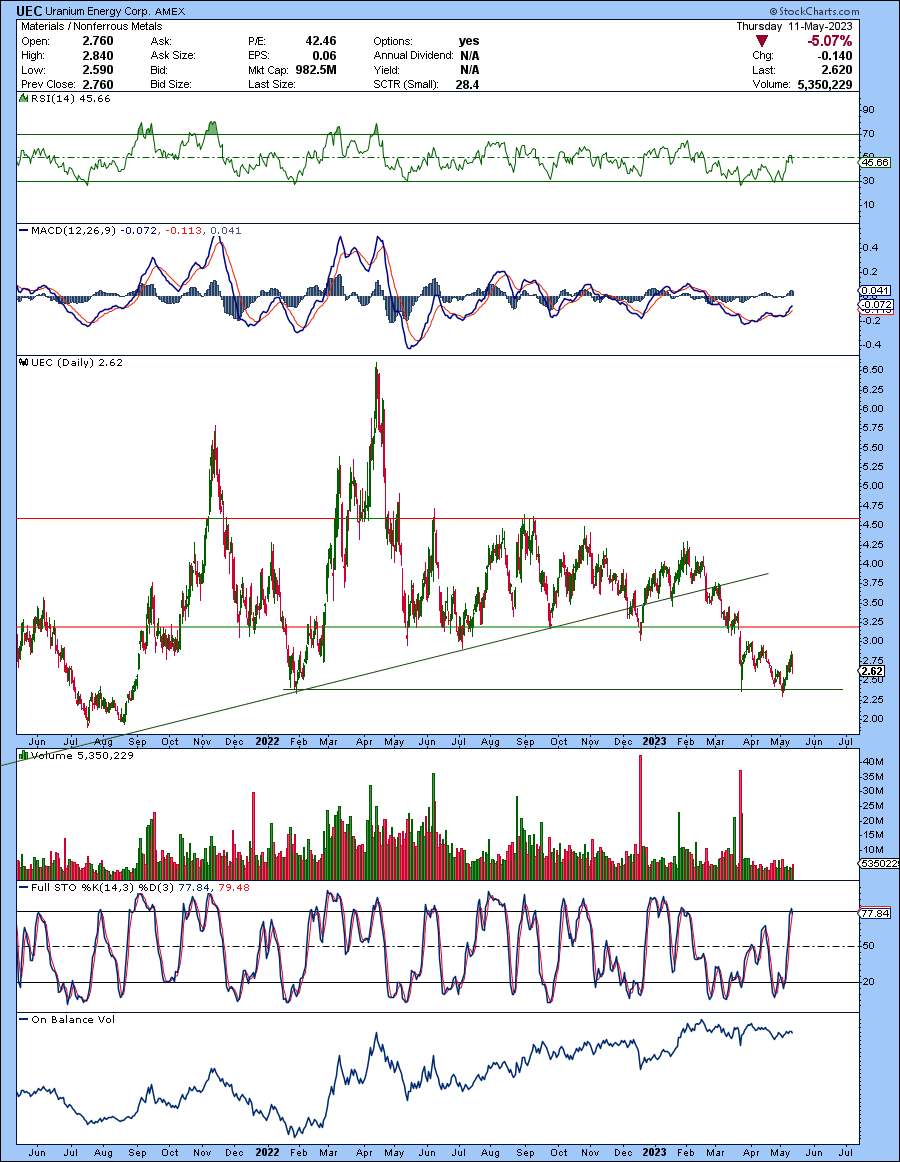Click Materials / Nonferrous Metals sector text
Screen dimensions: 900x1162
coord(91,26)
